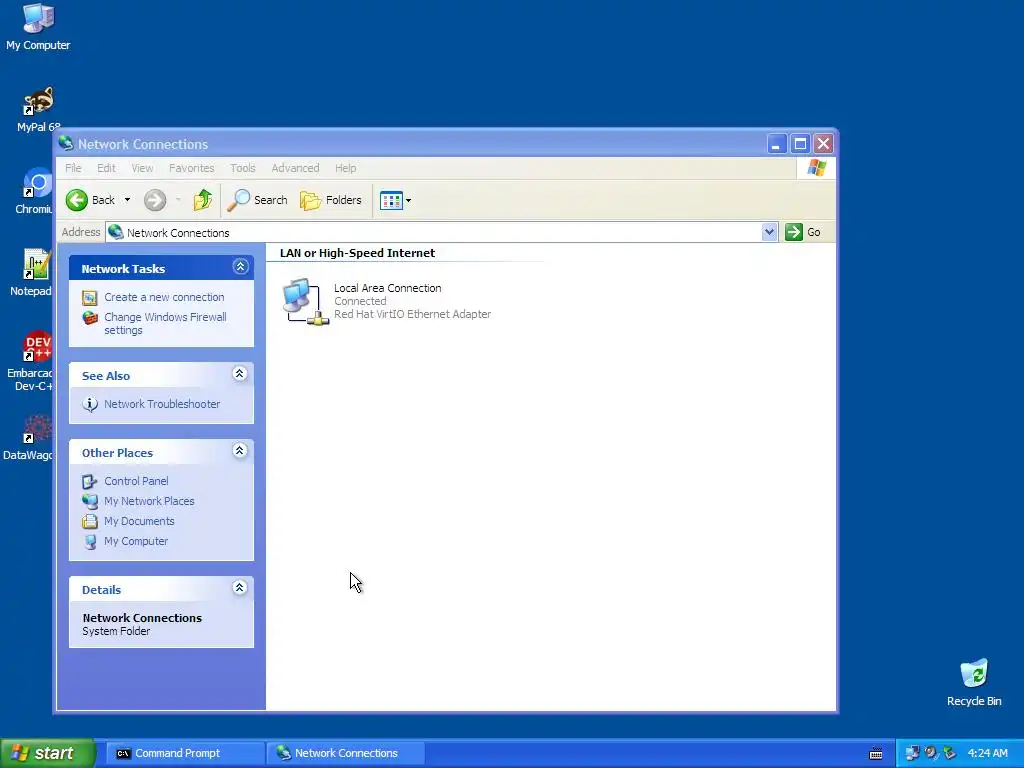Collapse the Other Places panel
This screenshot has width=1024, height=768.
tap(240, 451)
